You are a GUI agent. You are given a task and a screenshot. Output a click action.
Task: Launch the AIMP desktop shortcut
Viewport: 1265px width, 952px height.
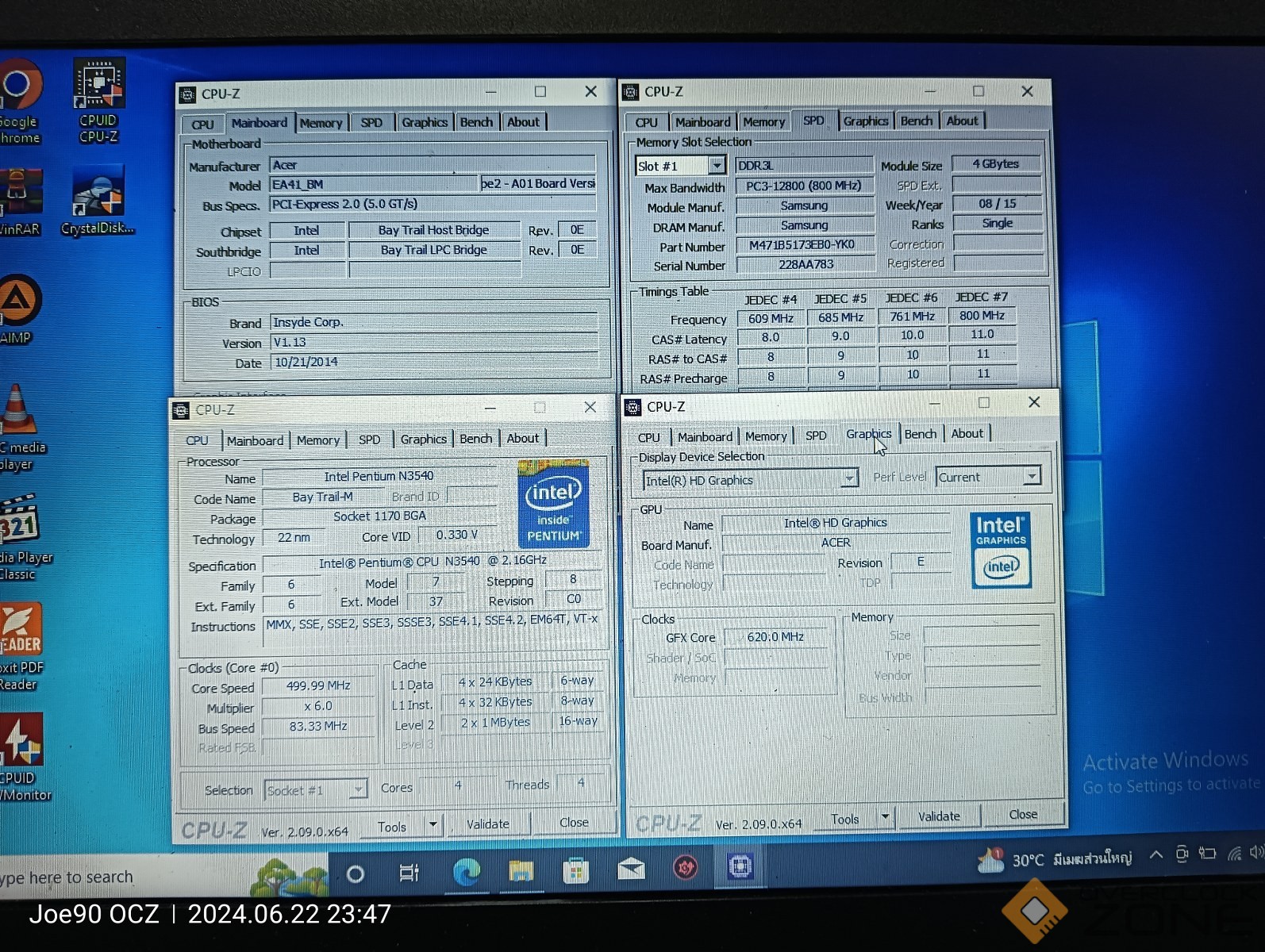pos(17,309)
